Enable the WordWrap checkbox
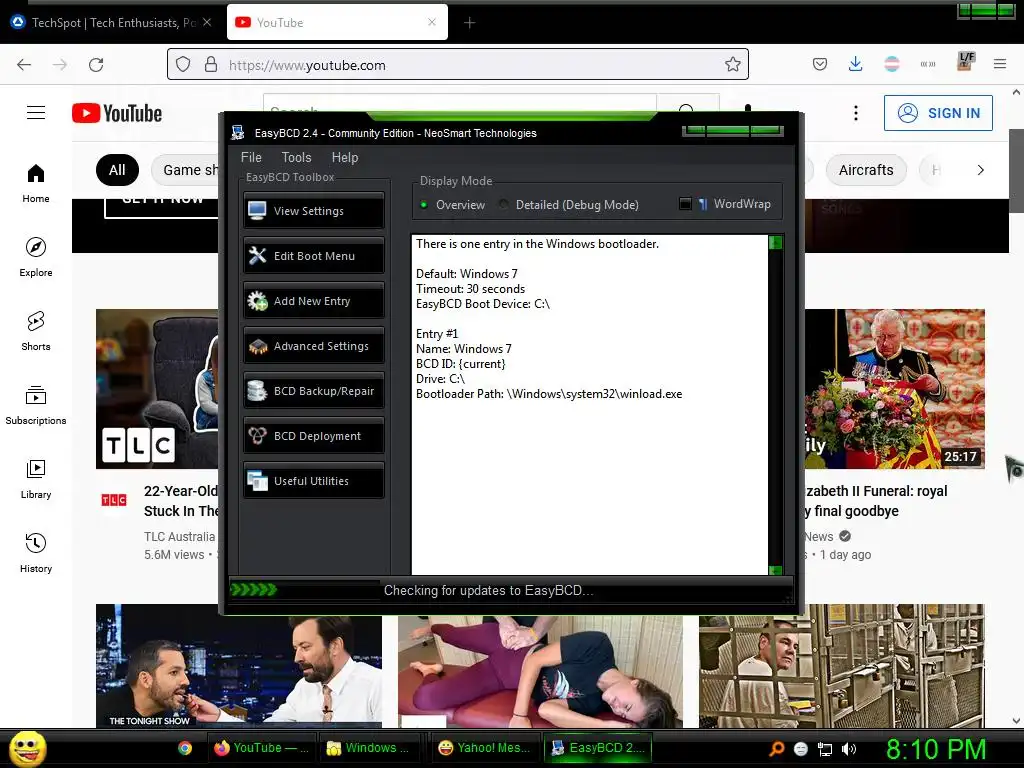 (x=685, y=204)
